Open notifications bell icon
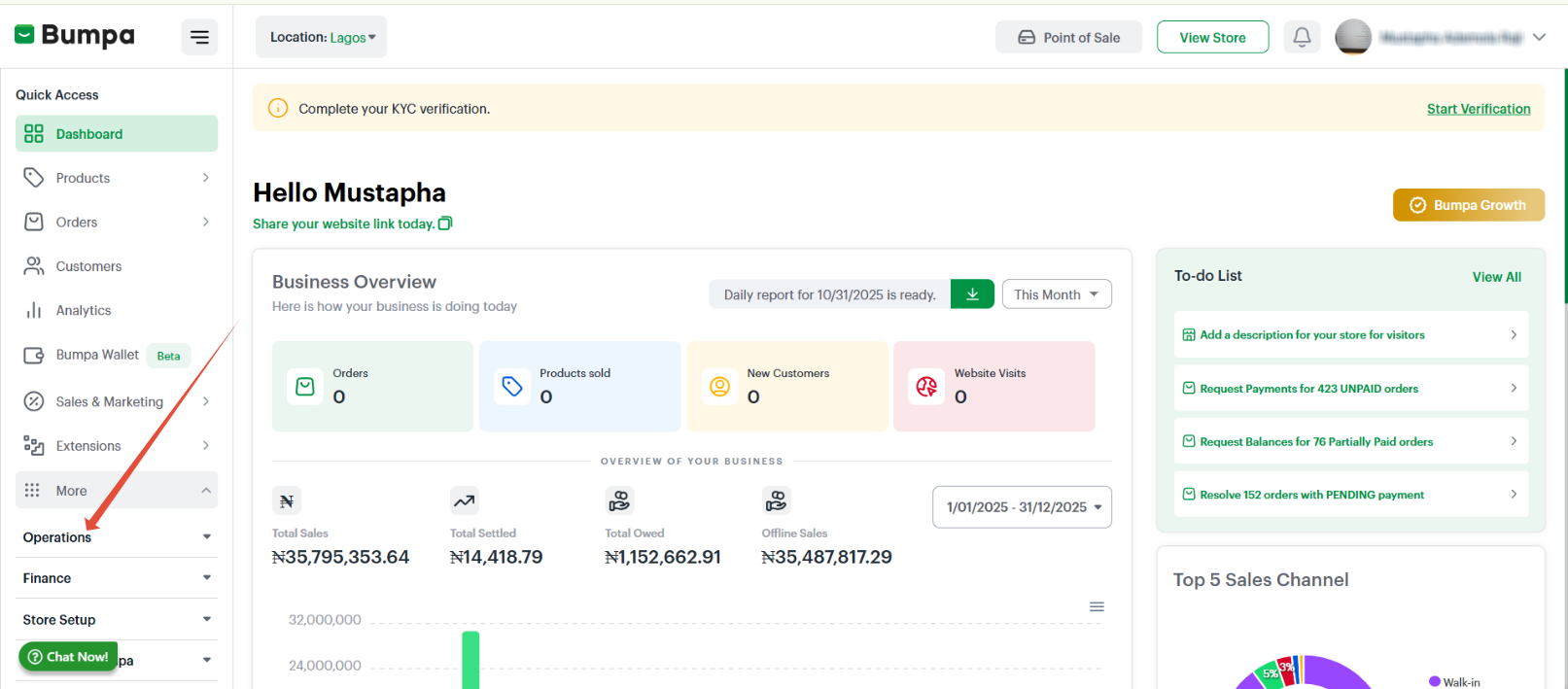This screenshot has height=689, width=1568. tap(1302, 37)
